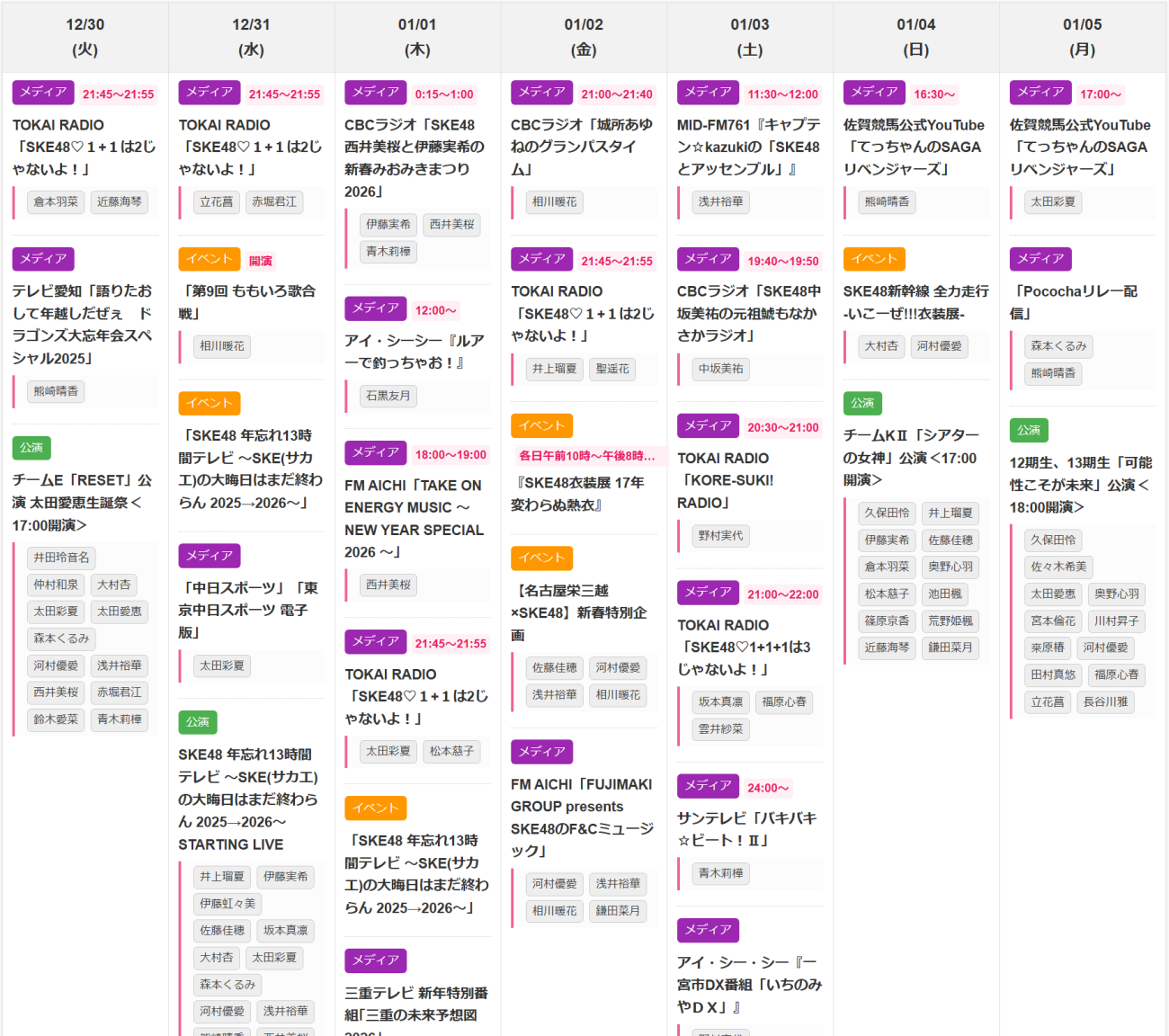Click the 伊藤虹々美 member tag
This screenshot has width=1169, height=1036.
point(228,904)
